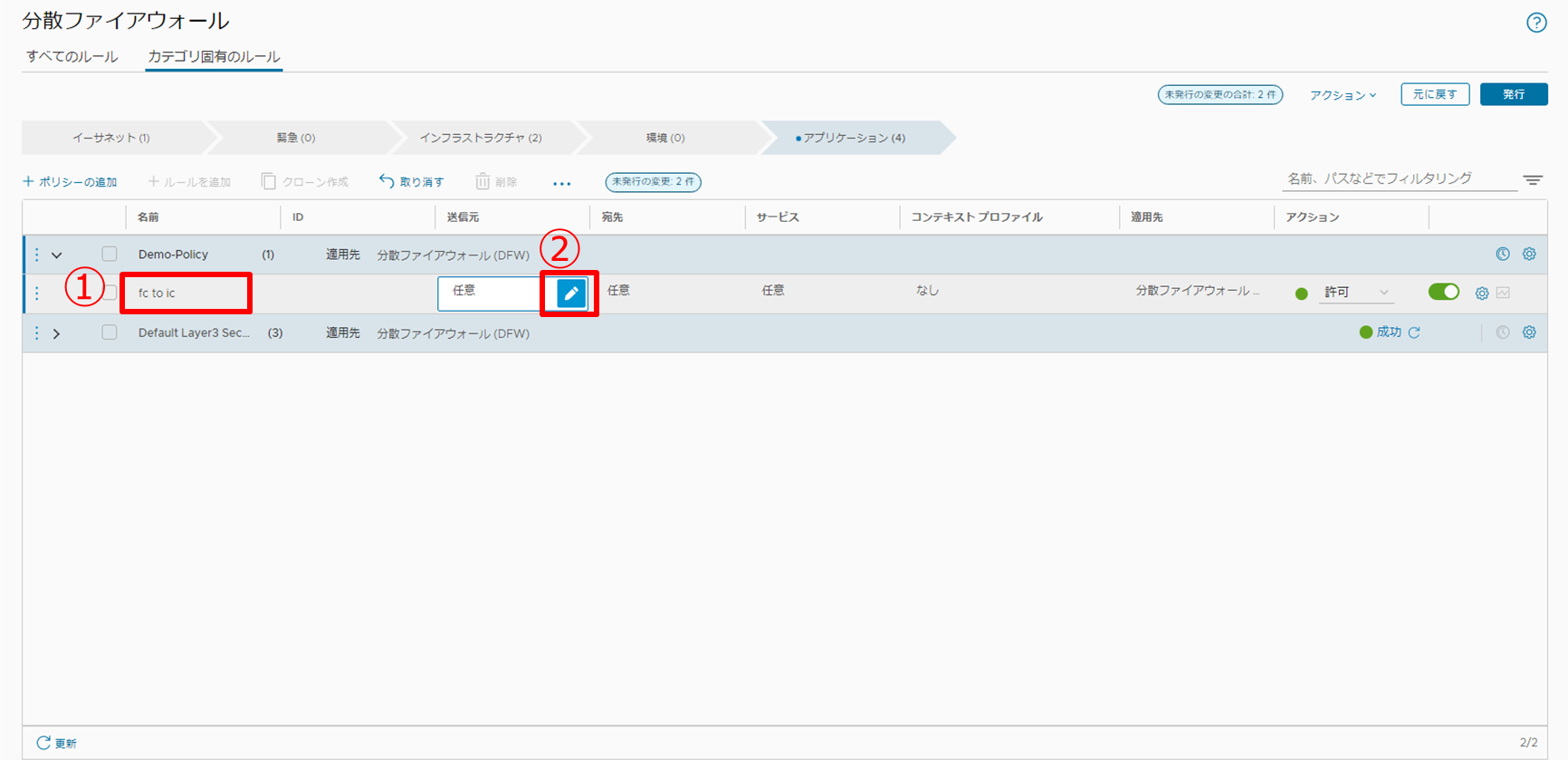Click the filter by name search field
1568x760 pixels.
point(1397,178)
